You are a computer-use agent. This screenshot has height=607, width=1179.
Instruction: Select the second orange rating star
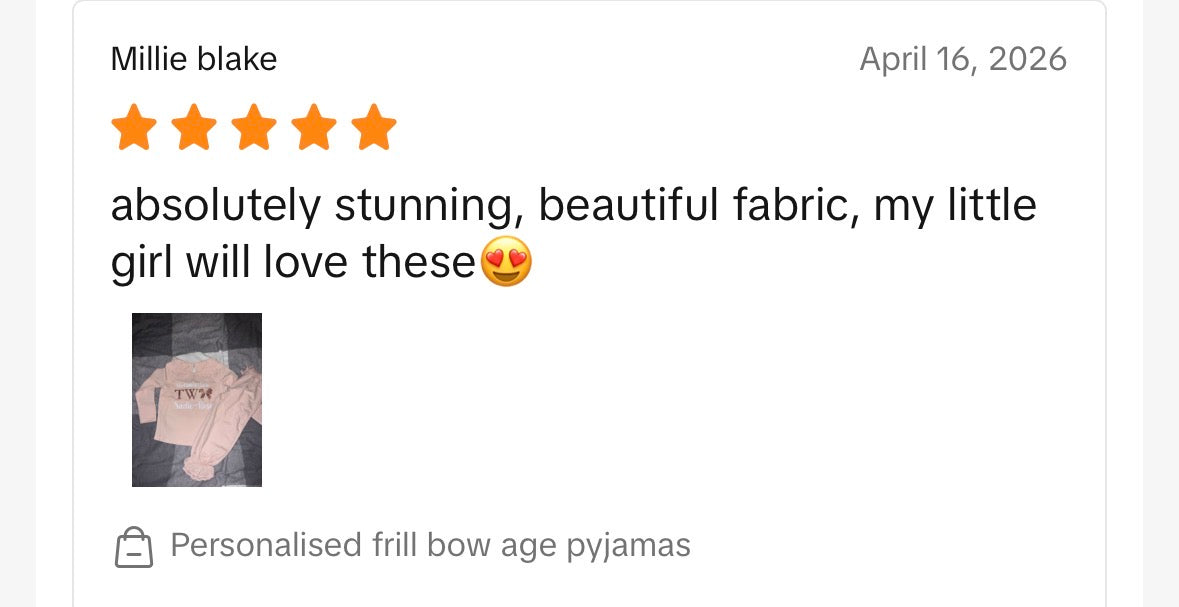pos(193,128)
